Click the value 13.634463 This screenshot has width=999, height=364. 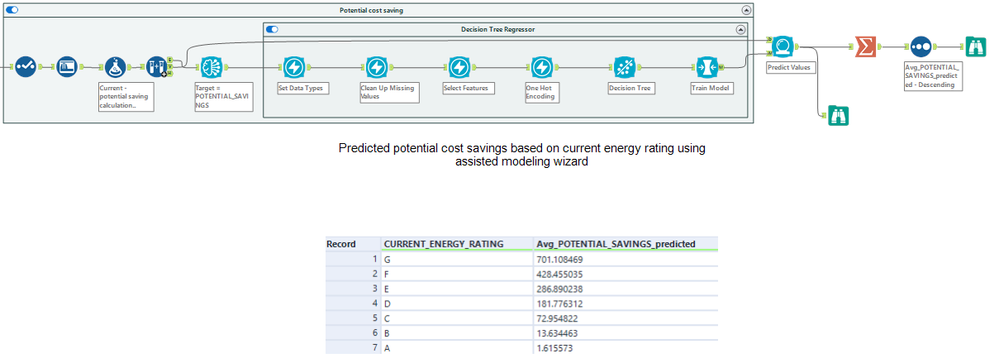(558, 333)
